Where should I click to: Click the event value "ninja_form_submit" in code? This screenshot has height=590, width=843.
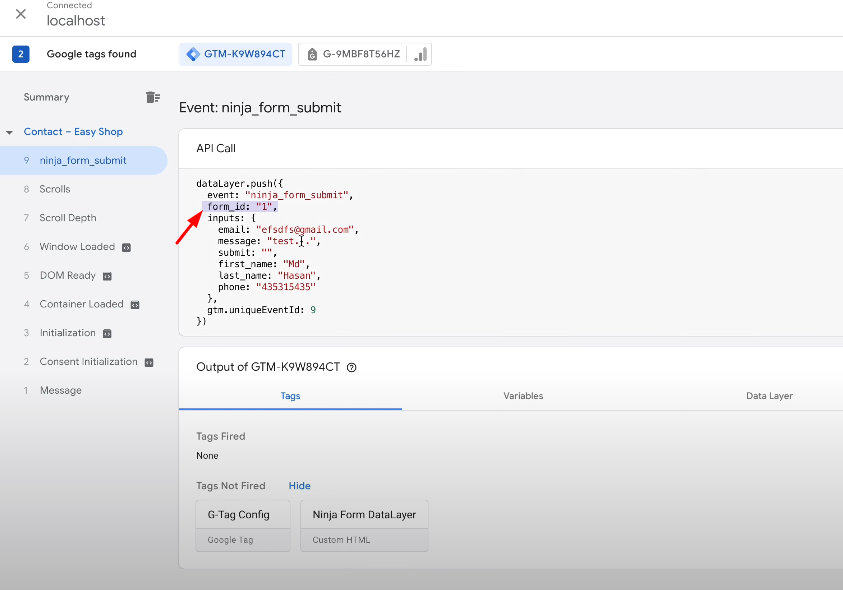coord(296,195)
